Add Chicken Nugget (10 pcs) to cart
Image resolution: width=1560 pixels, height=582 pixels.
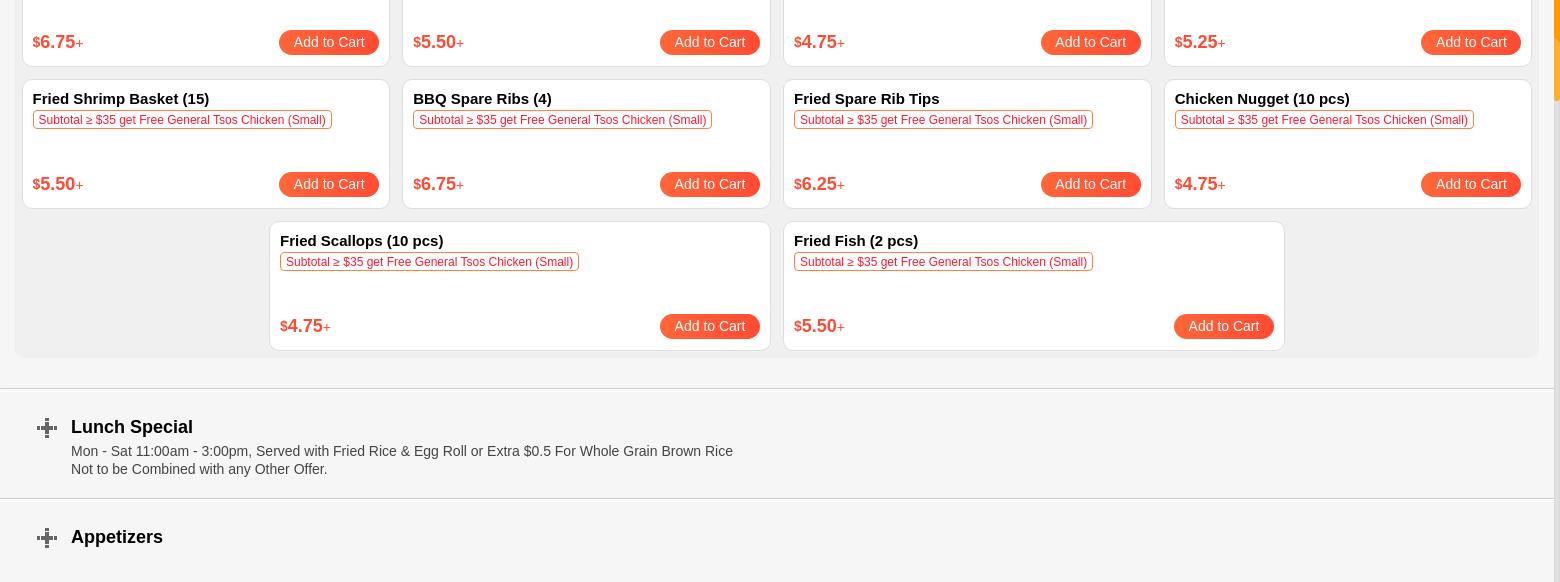coord(1470,184)
